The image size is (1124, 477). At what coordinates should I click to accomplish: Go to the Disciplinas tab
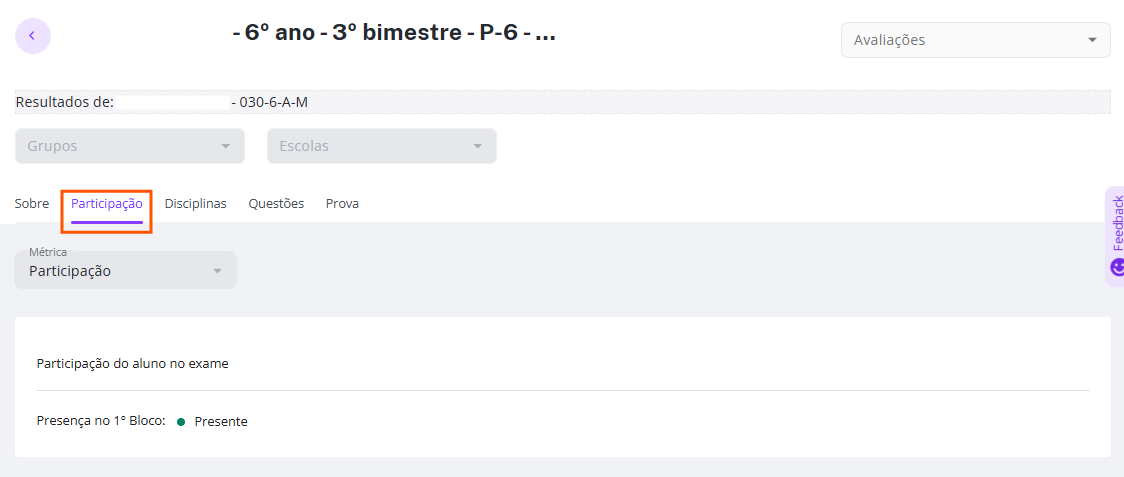coord(196,204)
